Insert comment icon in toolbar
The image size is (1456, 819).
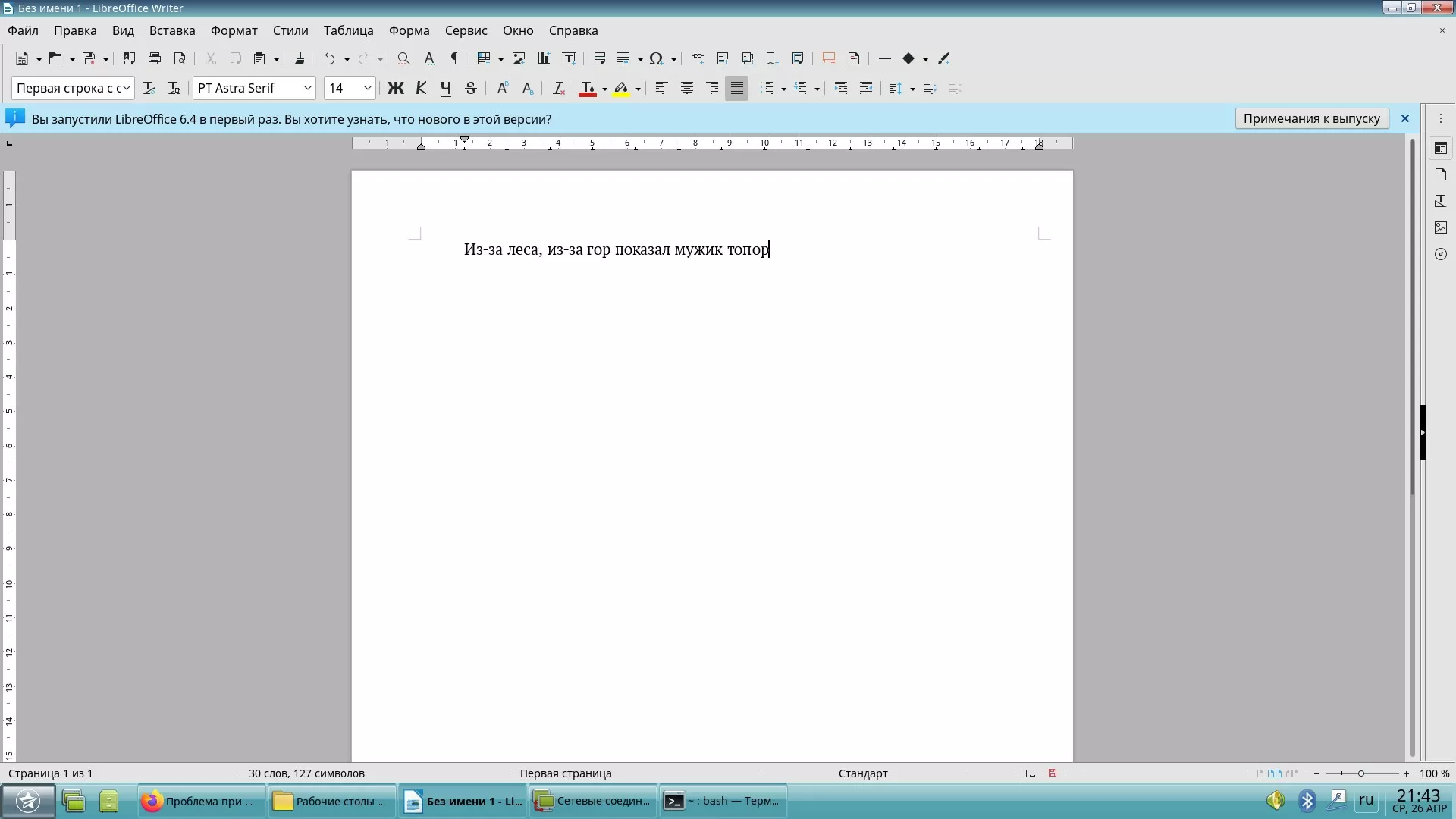pos(828,58)
